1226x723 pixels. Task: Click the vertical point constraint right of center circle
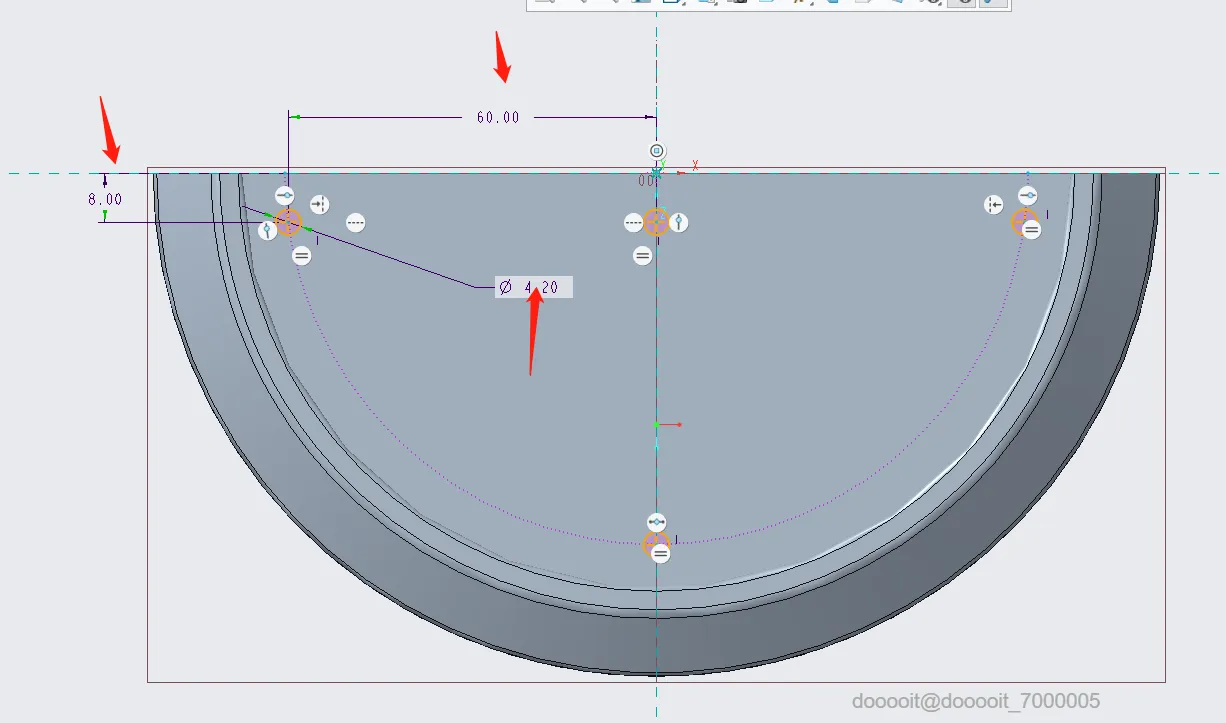pos(679,222)
